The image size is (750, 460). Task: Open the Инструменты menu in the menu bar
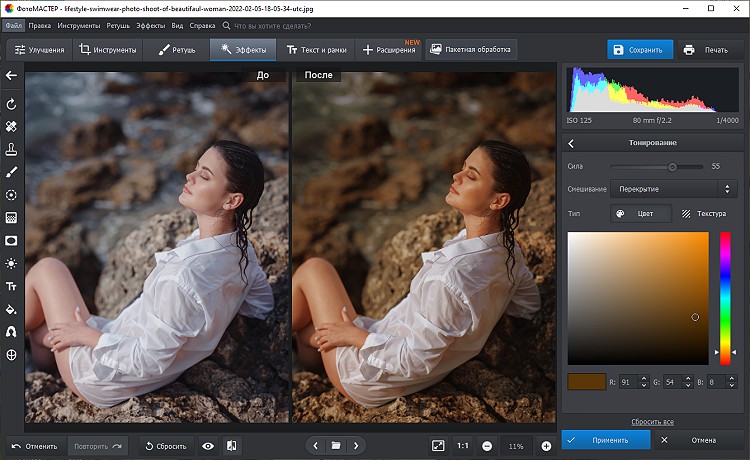[x=77, y=23]
